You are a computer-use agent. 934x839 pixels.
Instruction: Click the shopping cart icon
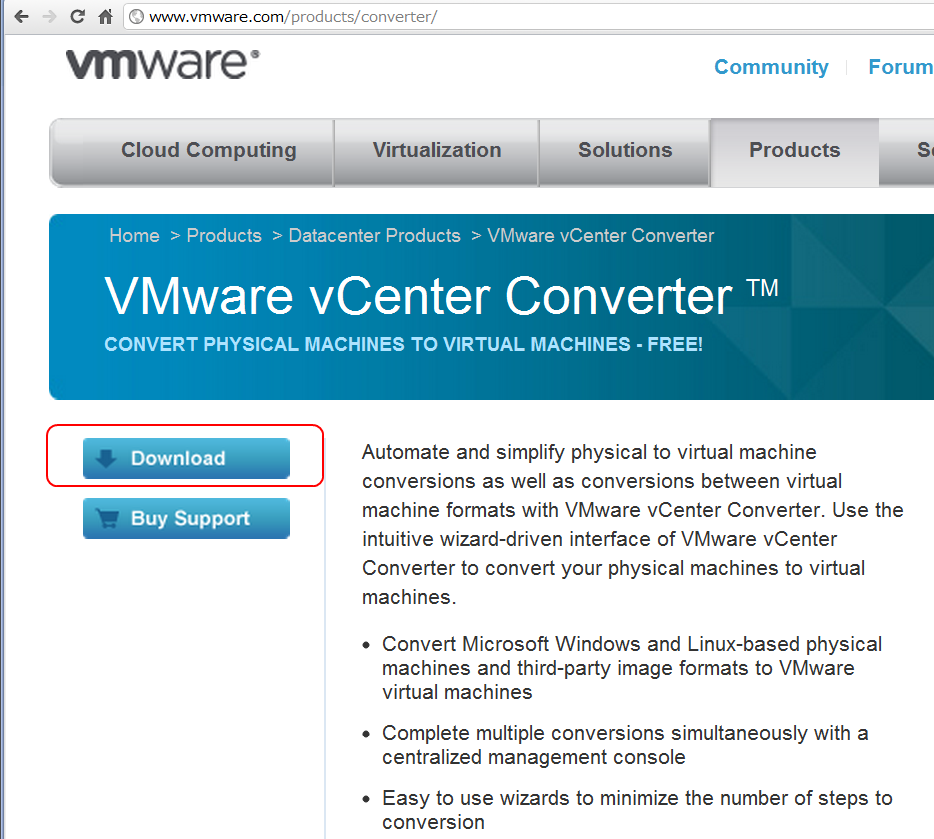(108, 518)
